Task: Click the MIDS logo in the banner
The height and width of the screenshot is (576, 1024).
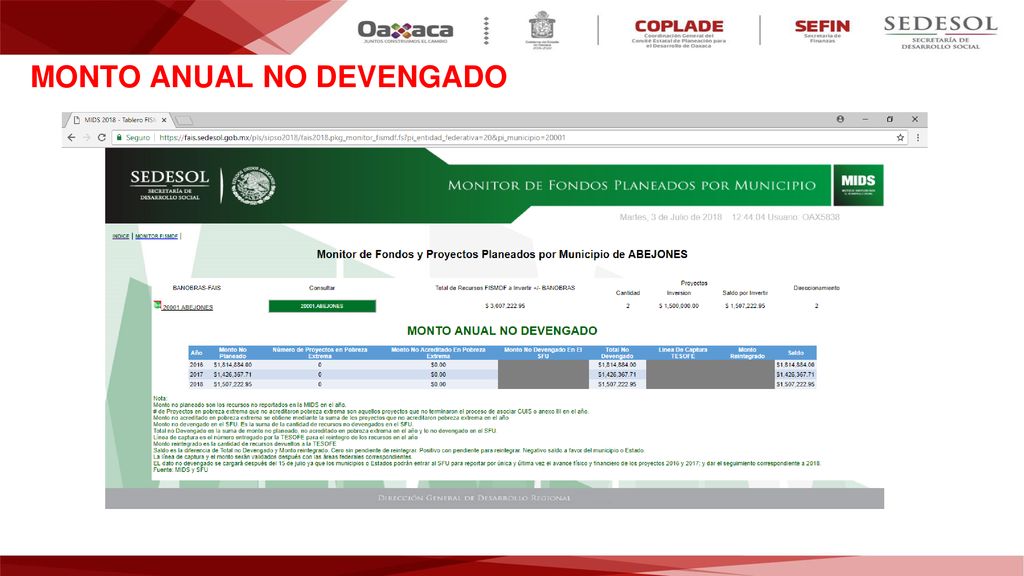Action: [x=858, y=185]
